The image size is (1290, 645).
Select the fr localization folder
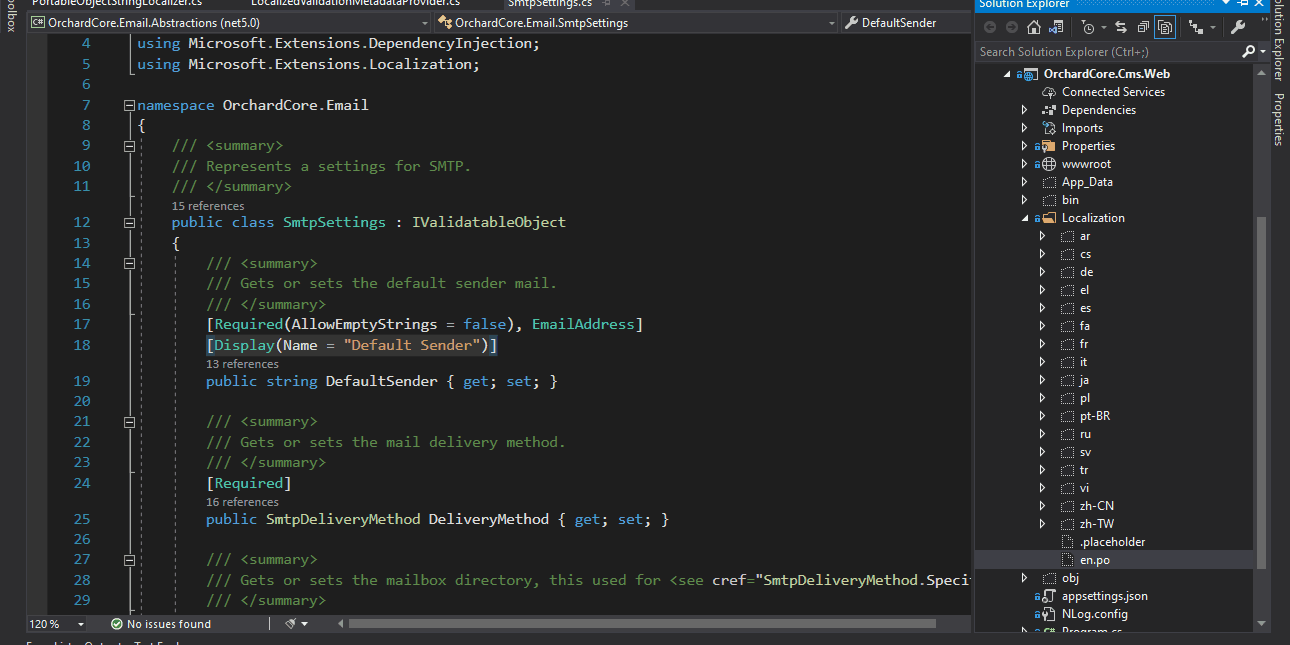(1084, 344)
